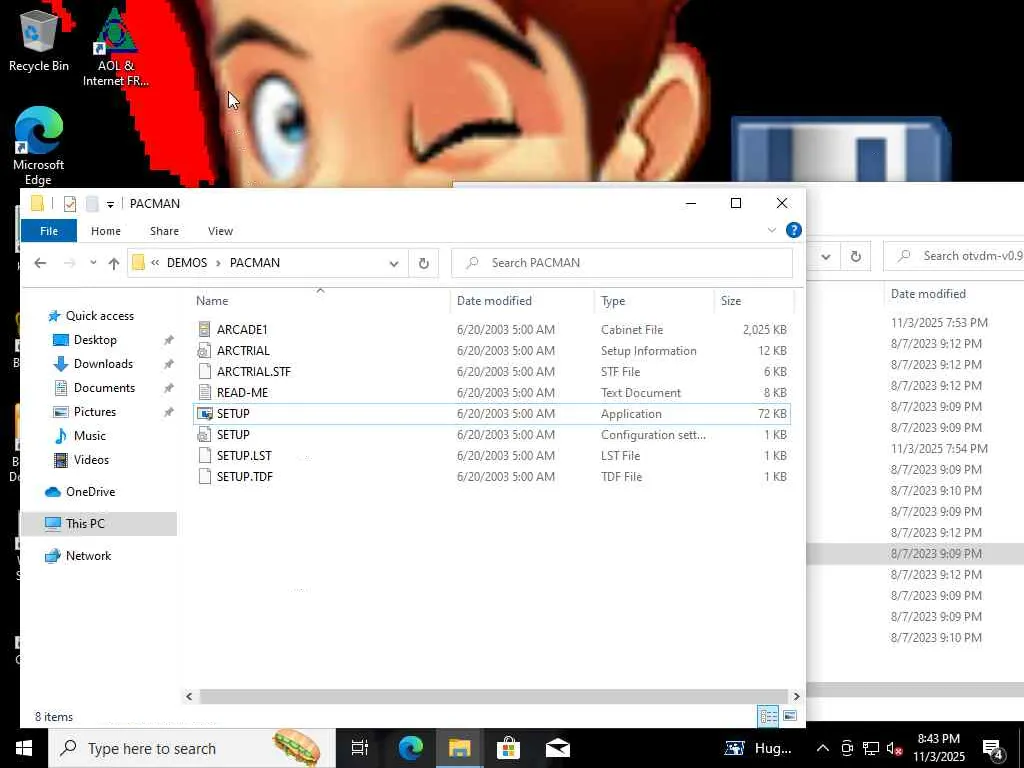1024x768 pixels.
Task: Switch to details view in status bar
Action: click(x=768, y=716)
